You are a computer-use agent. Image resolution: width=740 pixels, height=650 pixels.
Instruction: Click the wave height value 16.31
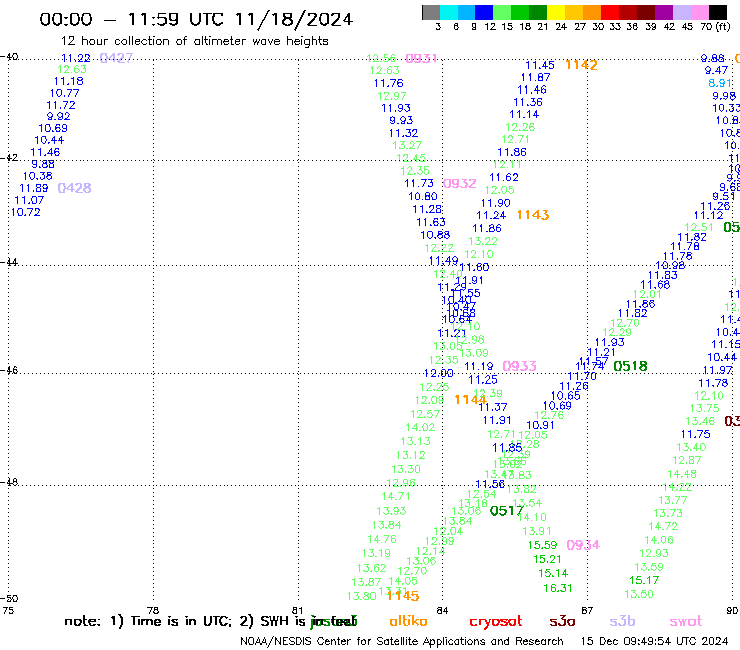(558, 588)
